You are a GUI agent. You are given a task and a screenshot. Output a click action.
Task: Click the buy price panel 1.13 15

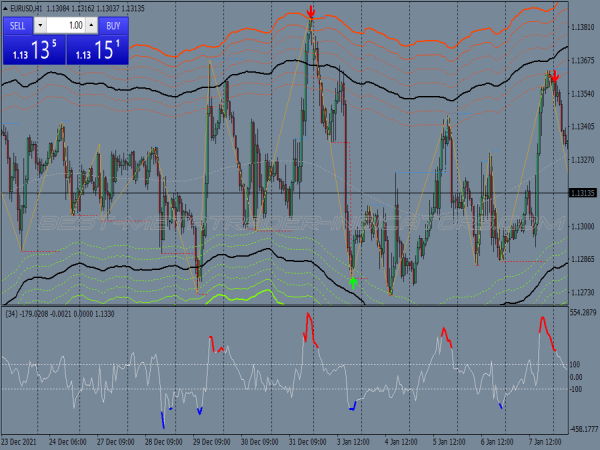98,50
